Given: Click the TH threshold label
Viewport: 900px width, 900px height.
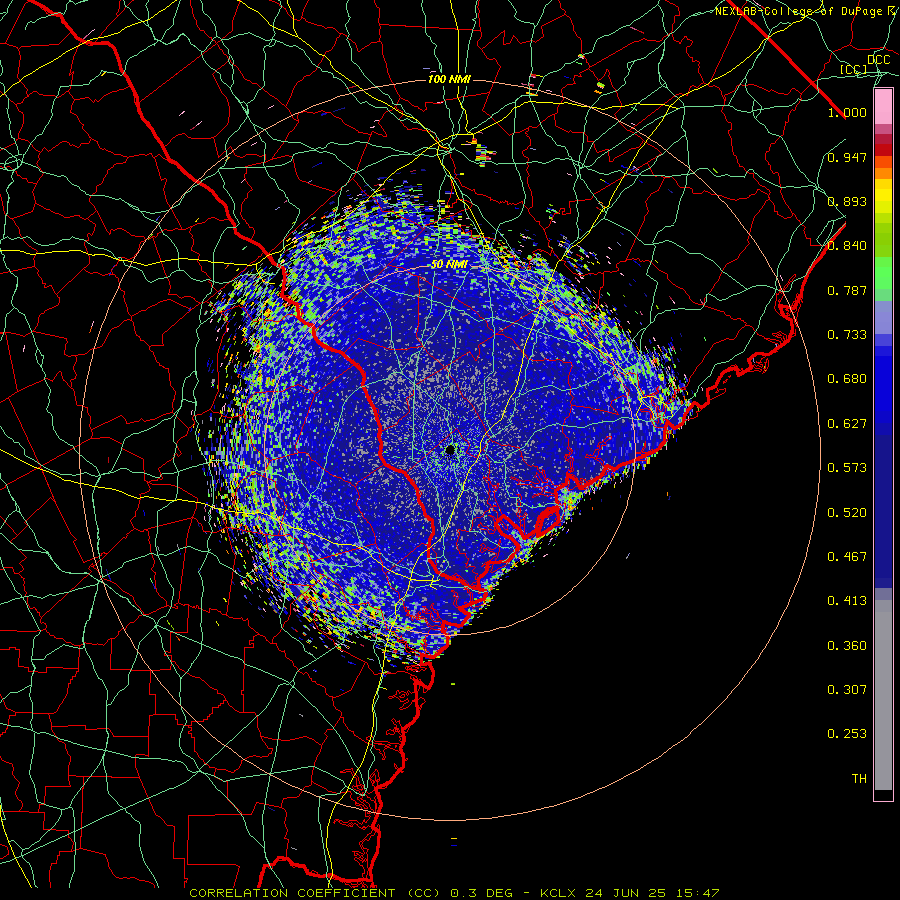Looking at the screenshot, I should click(x=859, y=779).
